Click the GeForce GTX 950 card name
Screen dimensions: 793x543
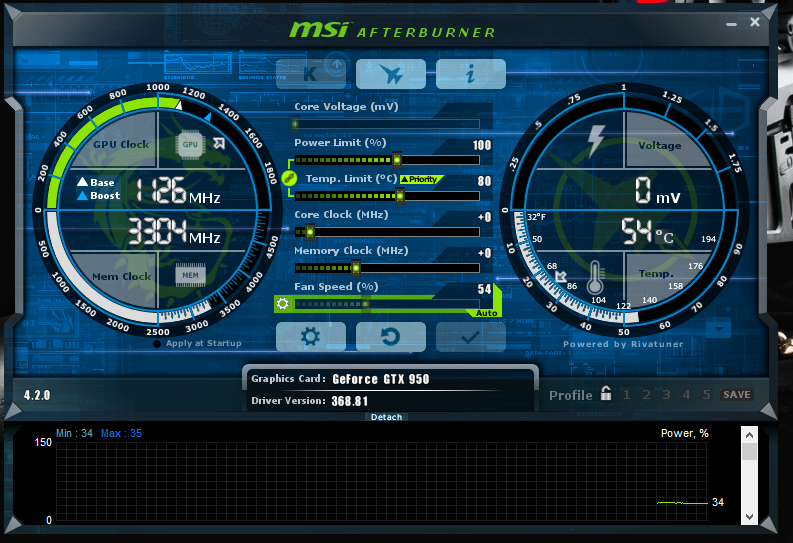point(380,379)
